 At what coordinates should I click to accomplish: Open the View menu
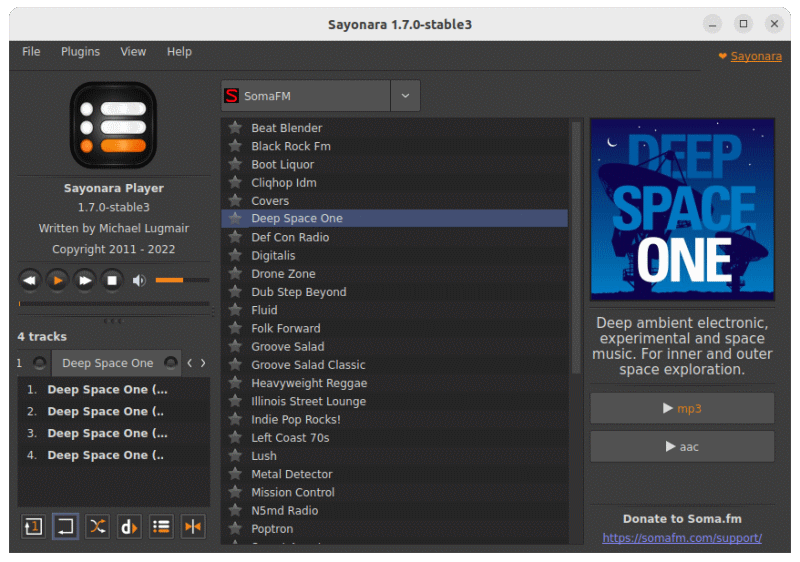tap(133, 52)
